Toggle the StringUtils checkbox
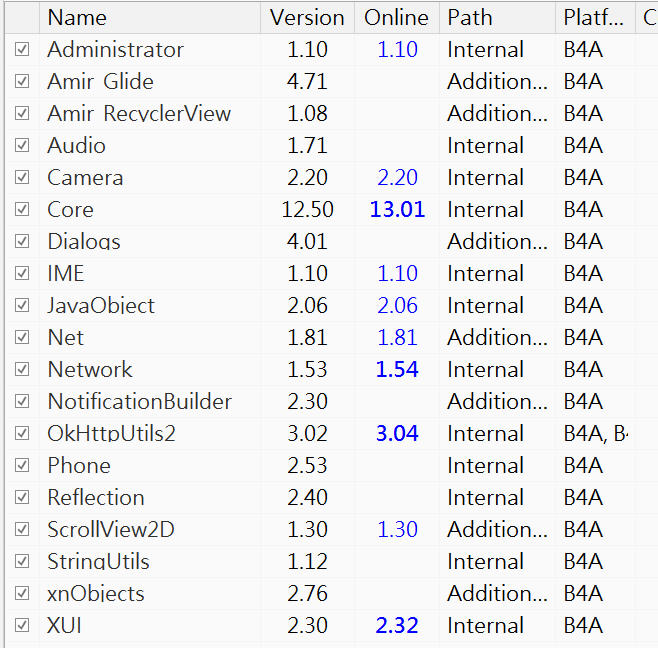The height and width of the screenshot is (648, 658). click(22, 561)
